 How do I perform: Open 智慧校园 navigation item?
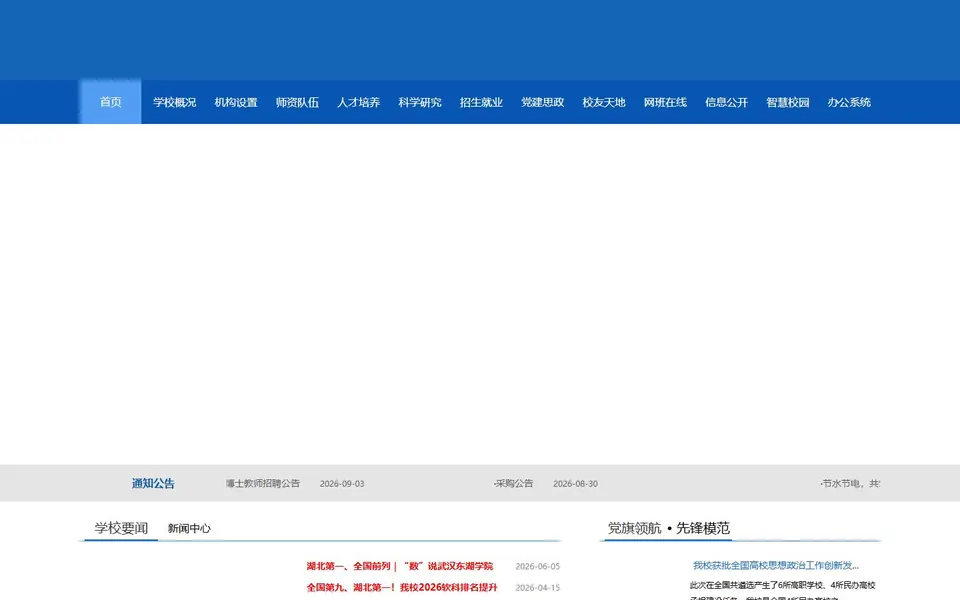tap(787, 102)
